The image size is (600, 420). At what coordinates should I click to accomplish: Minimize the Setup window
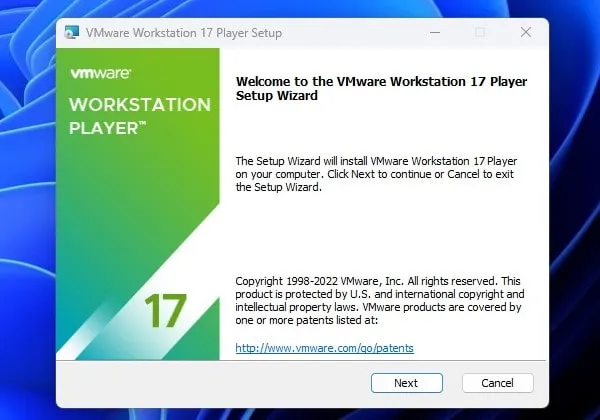point(435,33)
